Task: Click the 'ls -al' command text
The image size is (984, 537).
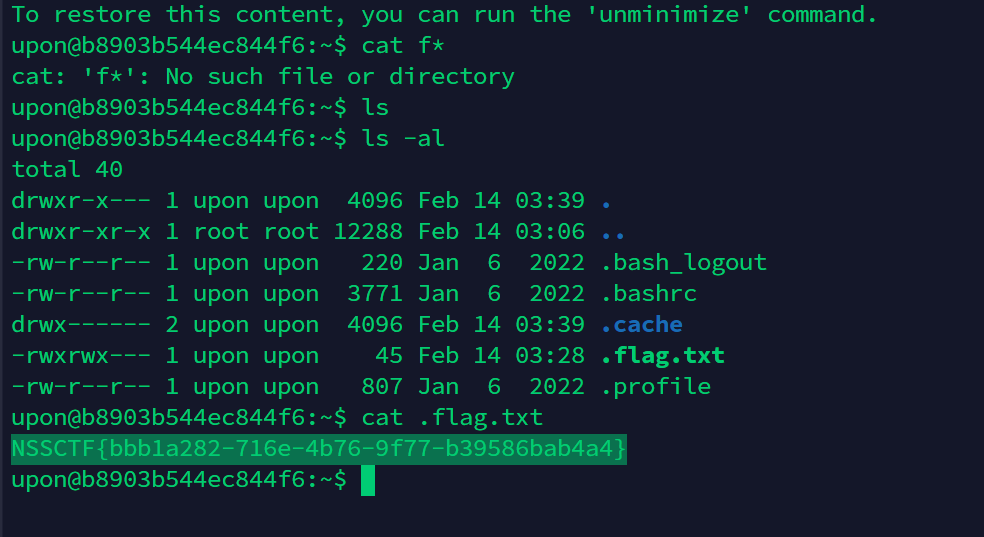Action: tap(403, 139)
